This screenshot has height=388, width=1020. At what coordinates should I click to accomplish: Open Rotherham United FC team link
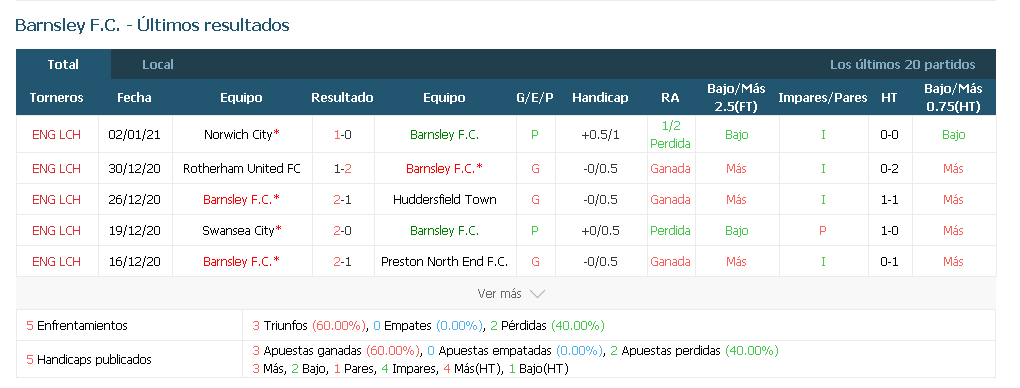tap(242, 169)
